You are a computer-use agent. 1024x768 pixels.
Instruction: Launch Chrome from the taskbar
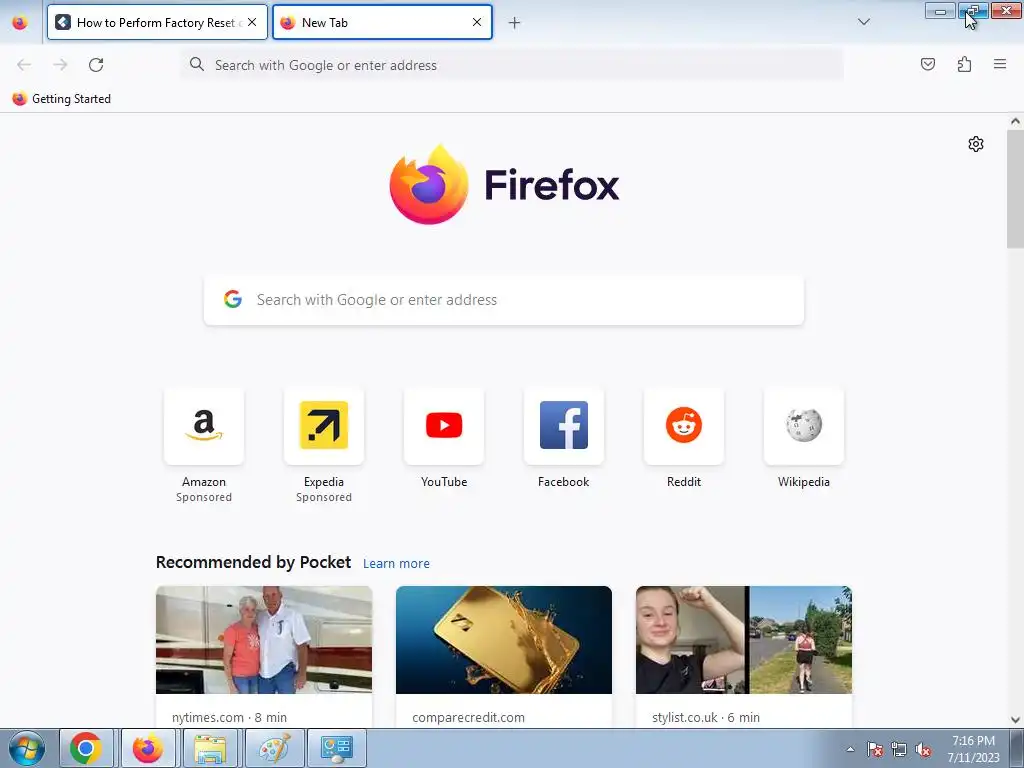[x=86, y=748]
